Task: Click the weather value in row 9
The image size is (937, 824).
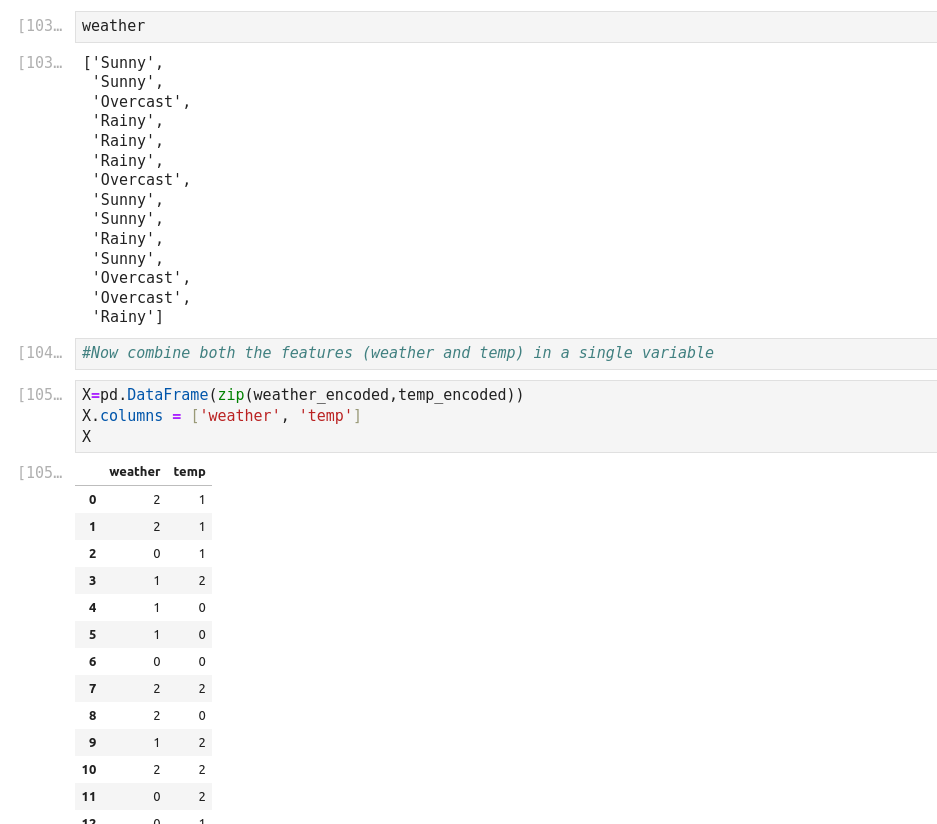Action: 156,743
